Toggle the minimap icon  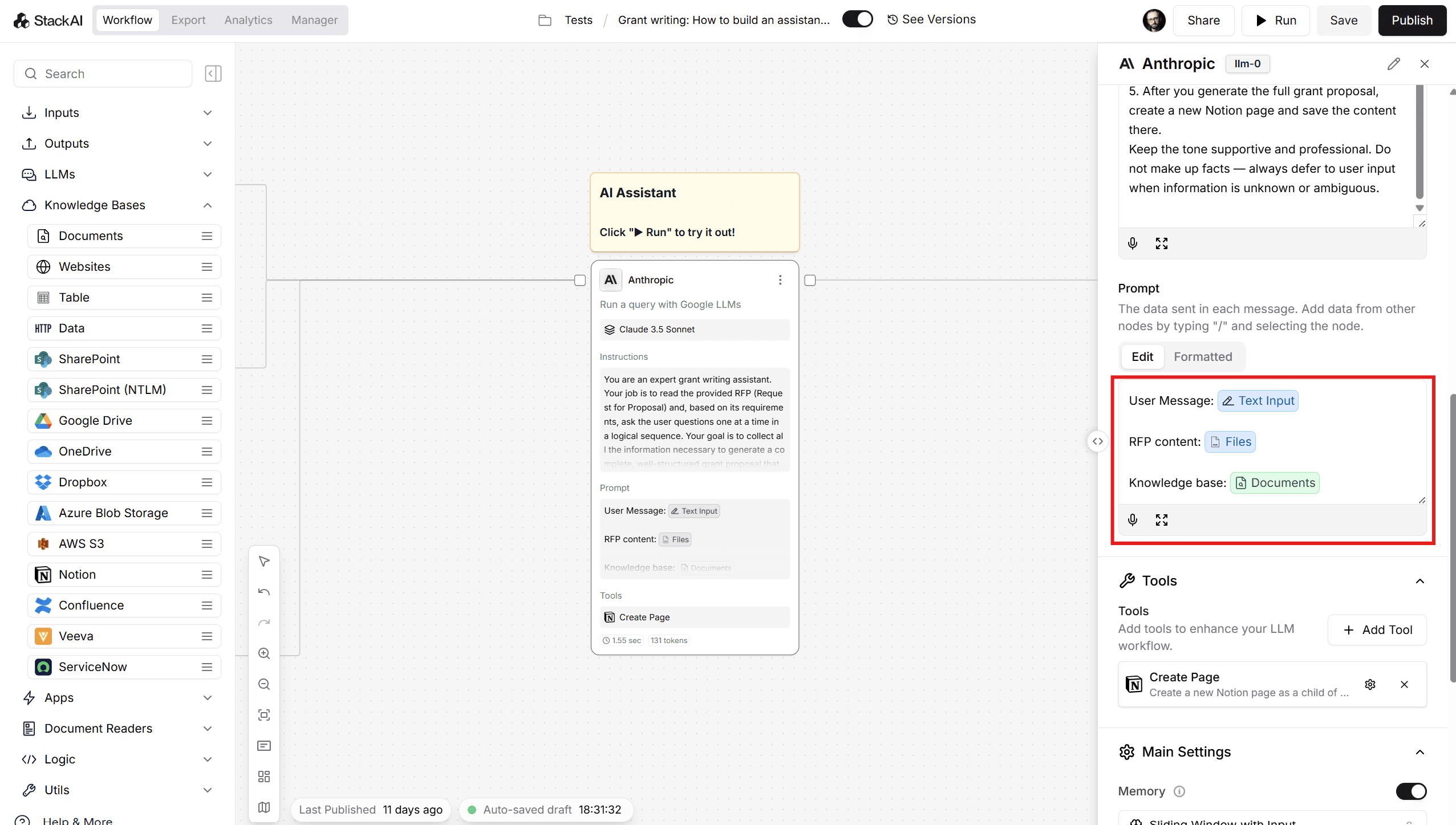264,807
